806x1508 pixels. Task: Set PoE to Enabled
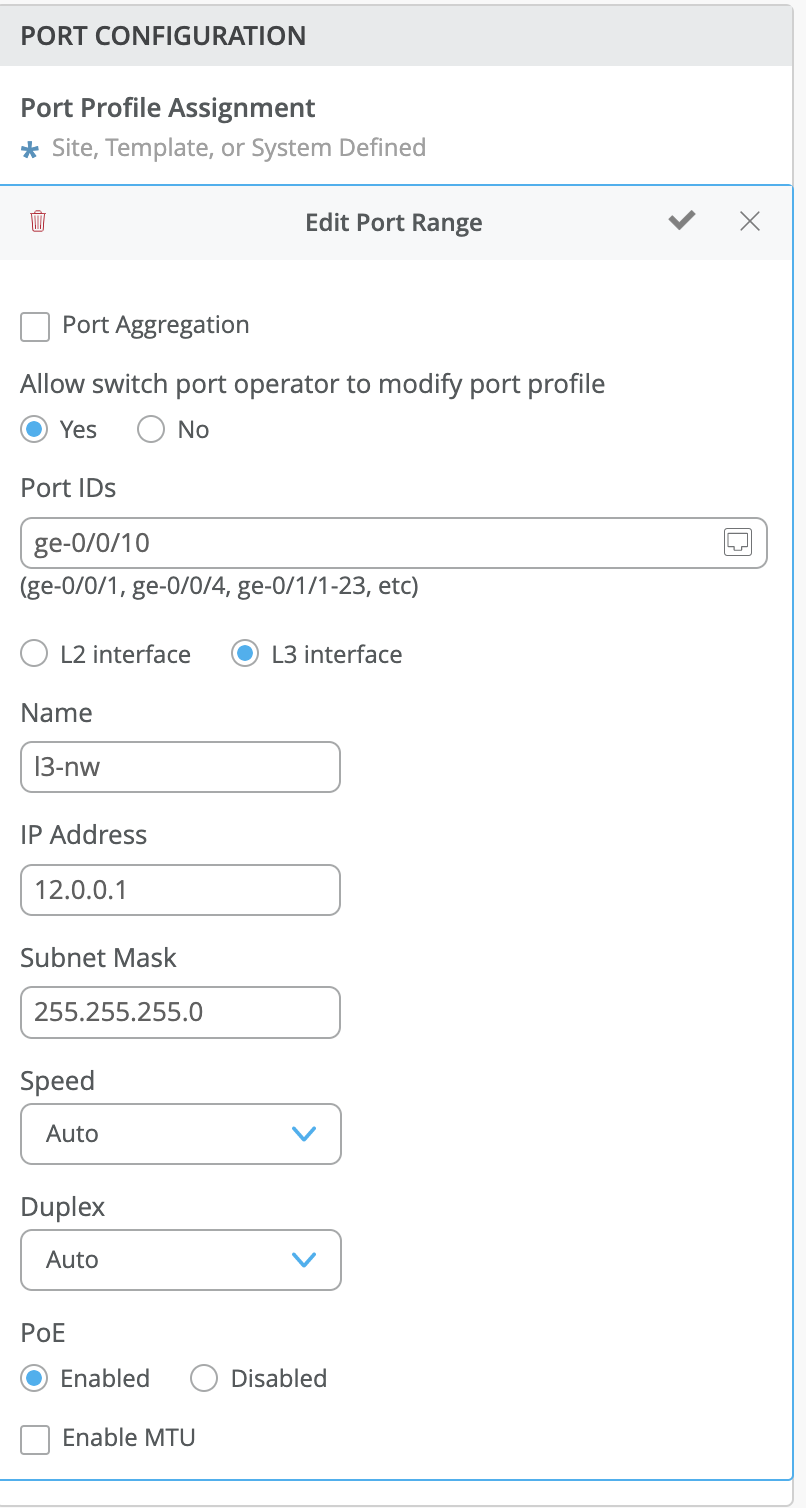pos(35,1379)
